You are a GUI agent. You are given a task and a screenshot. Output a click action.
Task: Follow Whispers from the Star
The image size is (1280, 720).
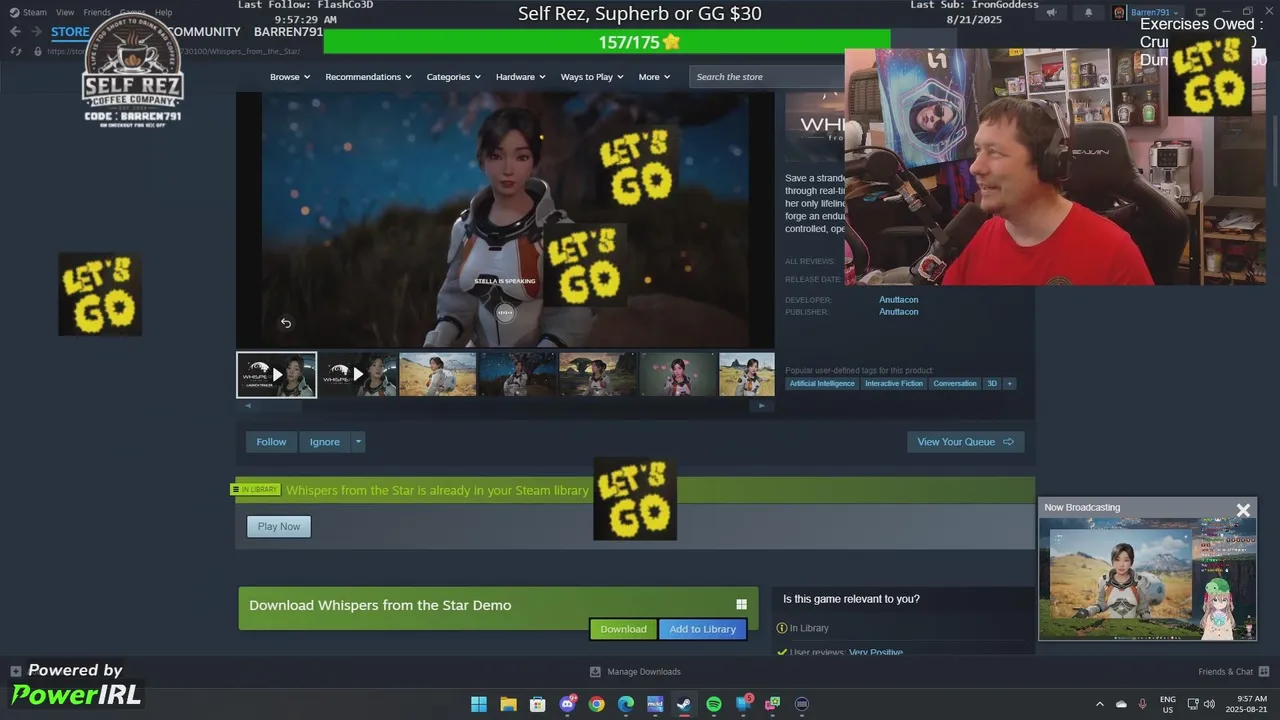[271, 442]
